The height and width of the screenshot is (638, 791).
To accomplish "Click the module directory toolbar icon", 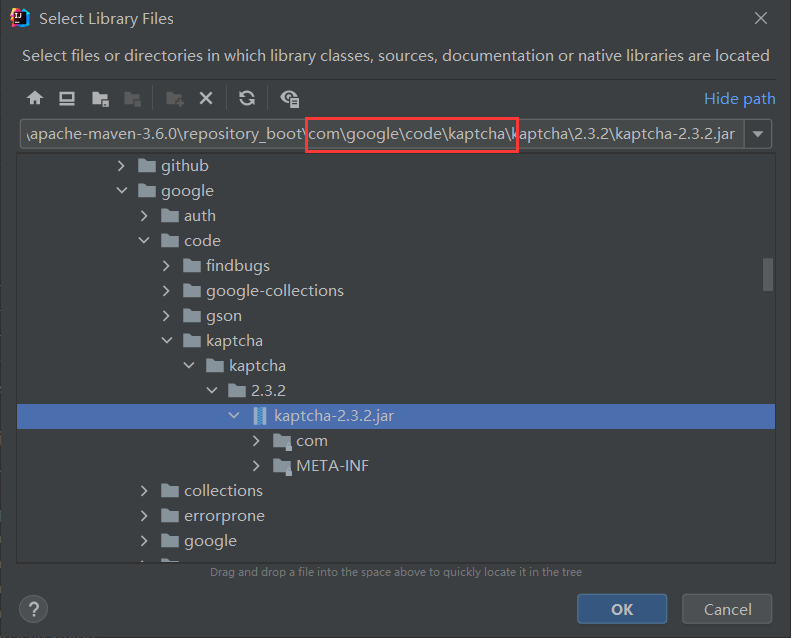I will tap(133, 98).
